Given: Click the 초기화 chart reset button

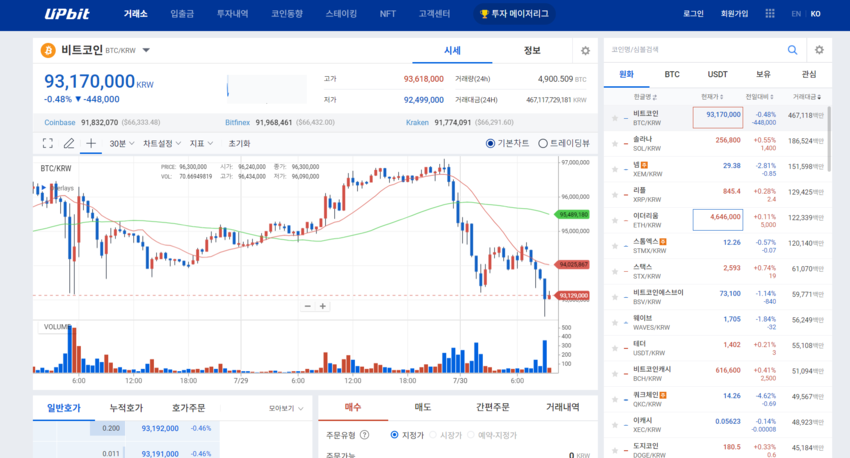Looking at the screenshot, I should pos(239,143).
